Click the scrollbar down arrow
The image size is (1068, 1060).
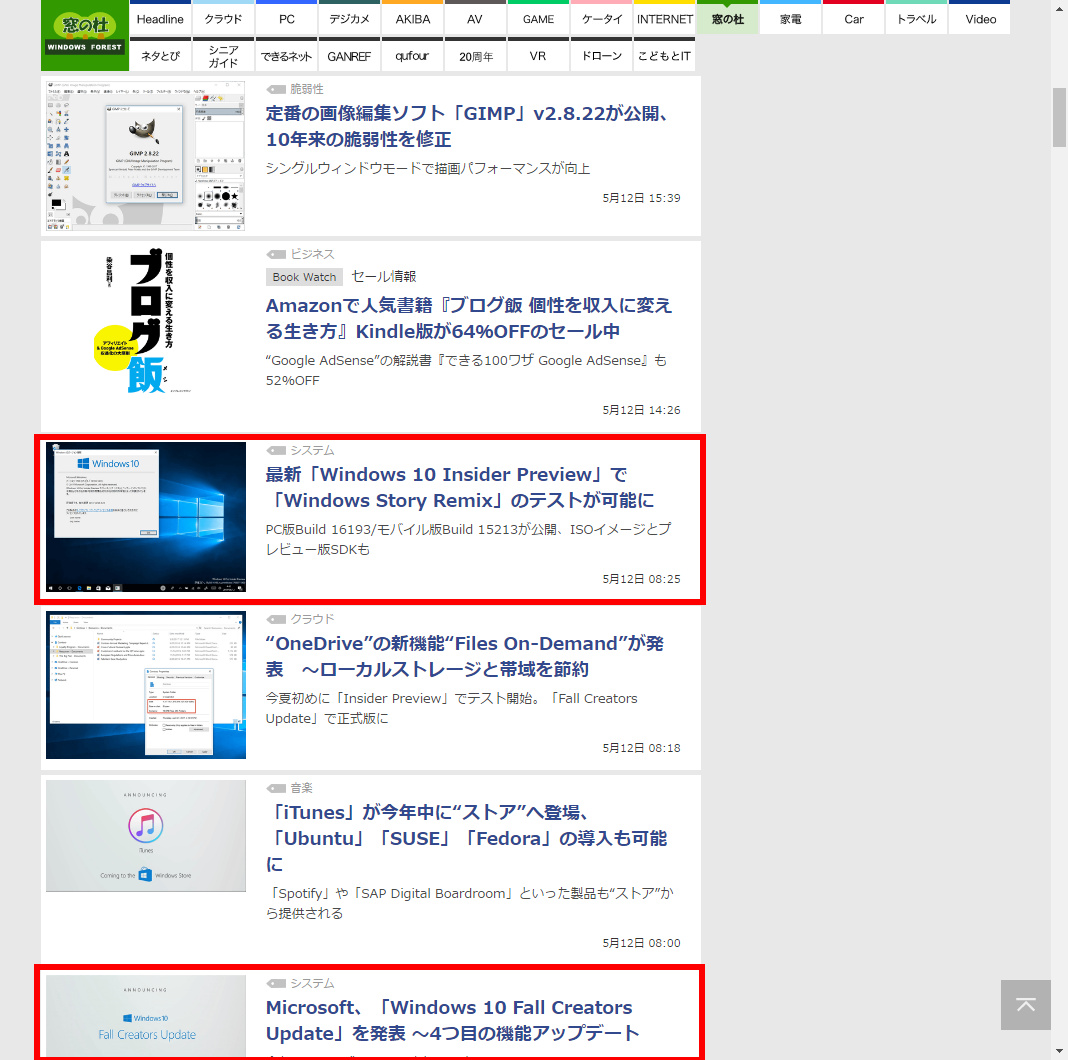(1058, 1050)
